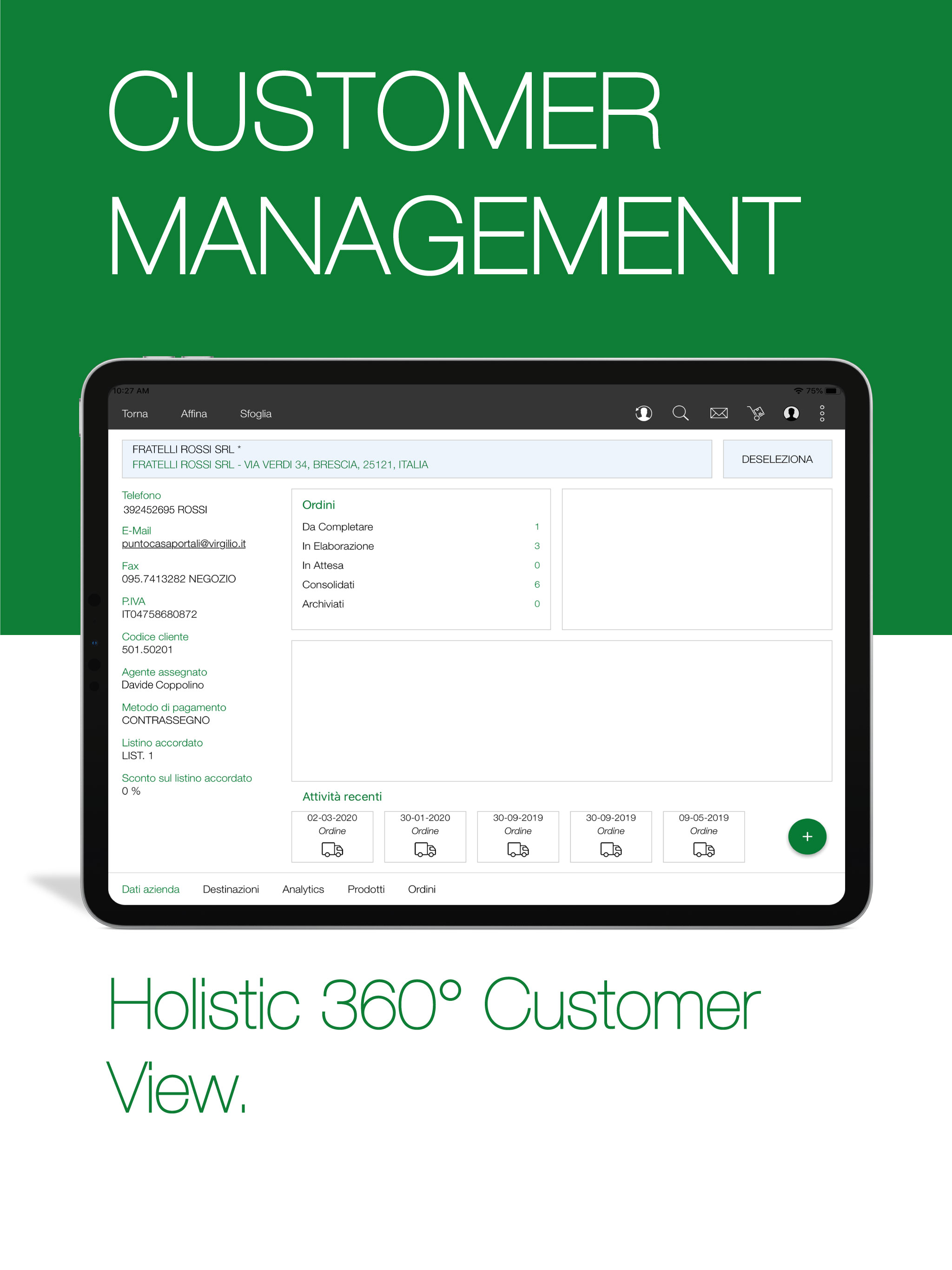Open the 02-03-2020 Ordine activity card

(x=332, y=837)
